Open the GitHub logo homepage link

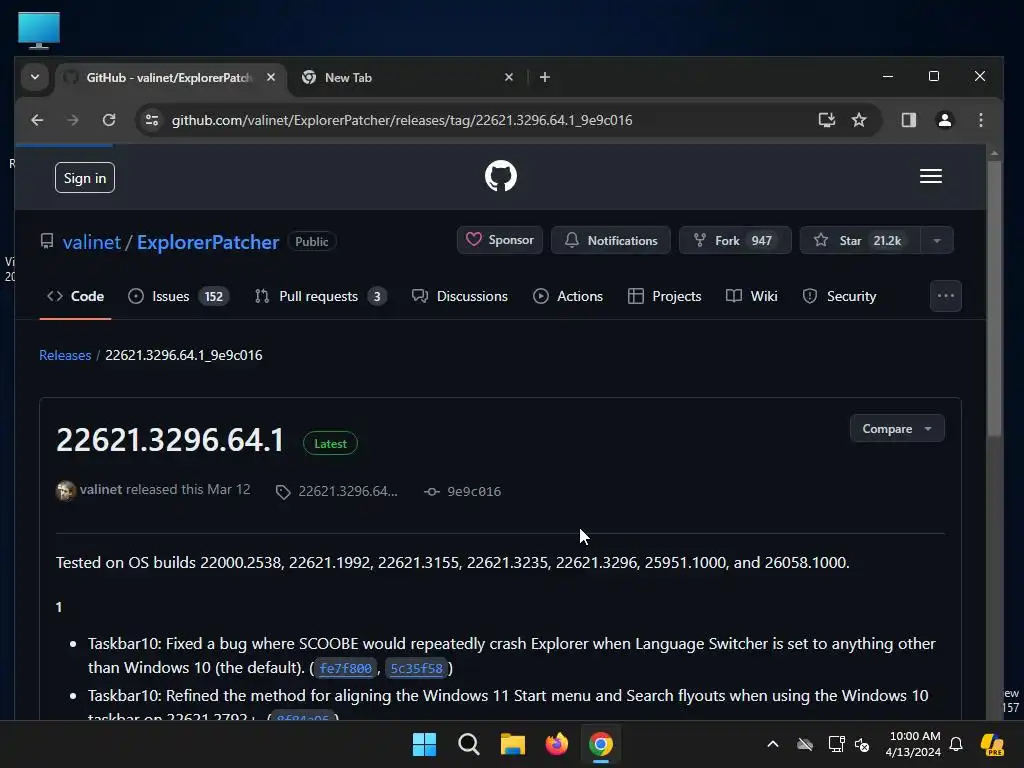[501, 176]
